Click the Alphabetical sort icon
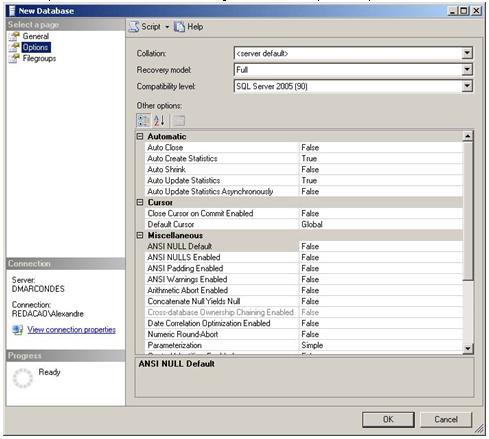Screen dimensions: 489x439 coord(159,120)
